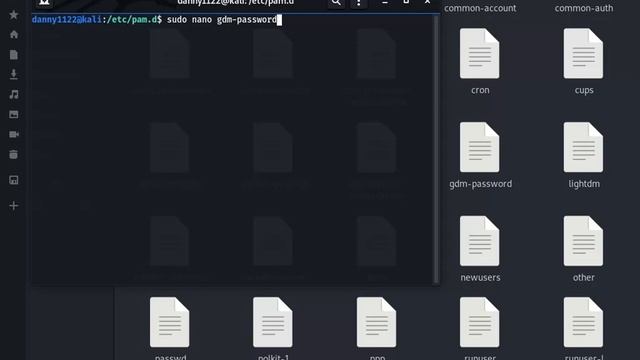This screenshot has height=360, width=640.
Task: Open Videos in file manager sidebar
Action: click(13, 134)
